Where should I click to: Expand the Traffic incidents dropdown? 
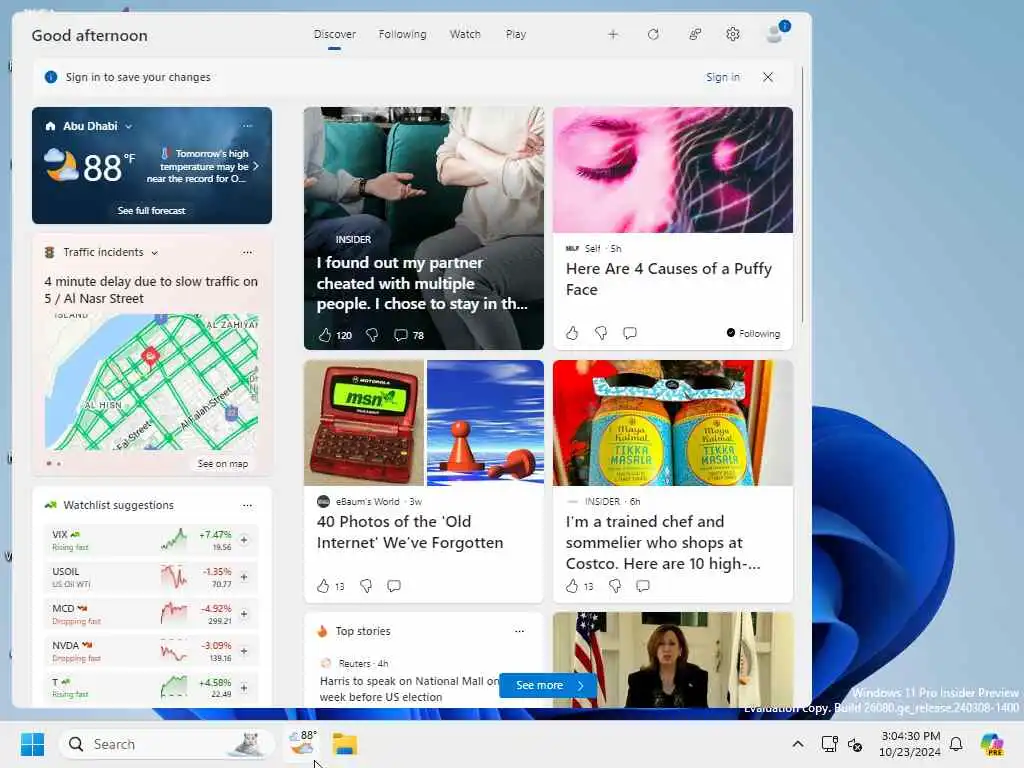click(x=155, y=253)
